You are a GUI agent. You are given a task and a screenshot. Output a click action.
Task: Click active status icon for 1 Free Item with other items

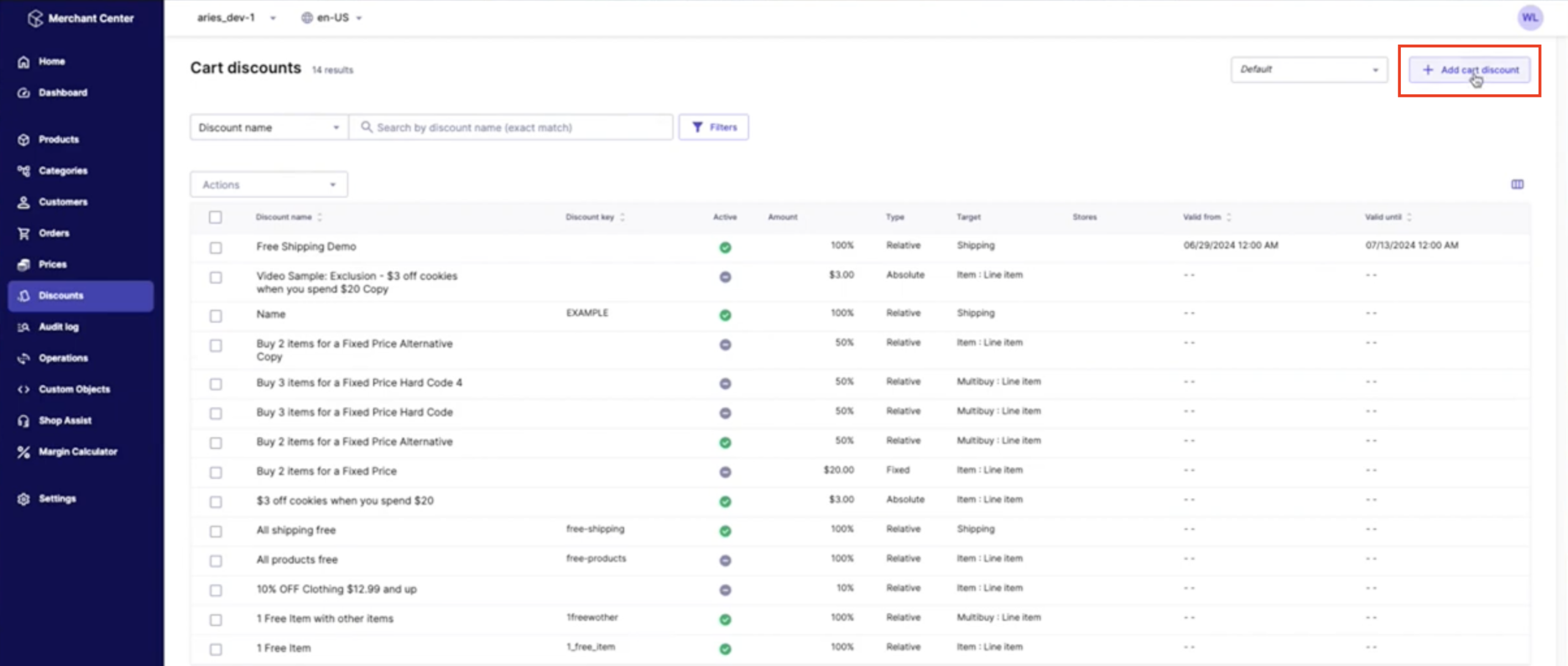click(x=725, y=619)
